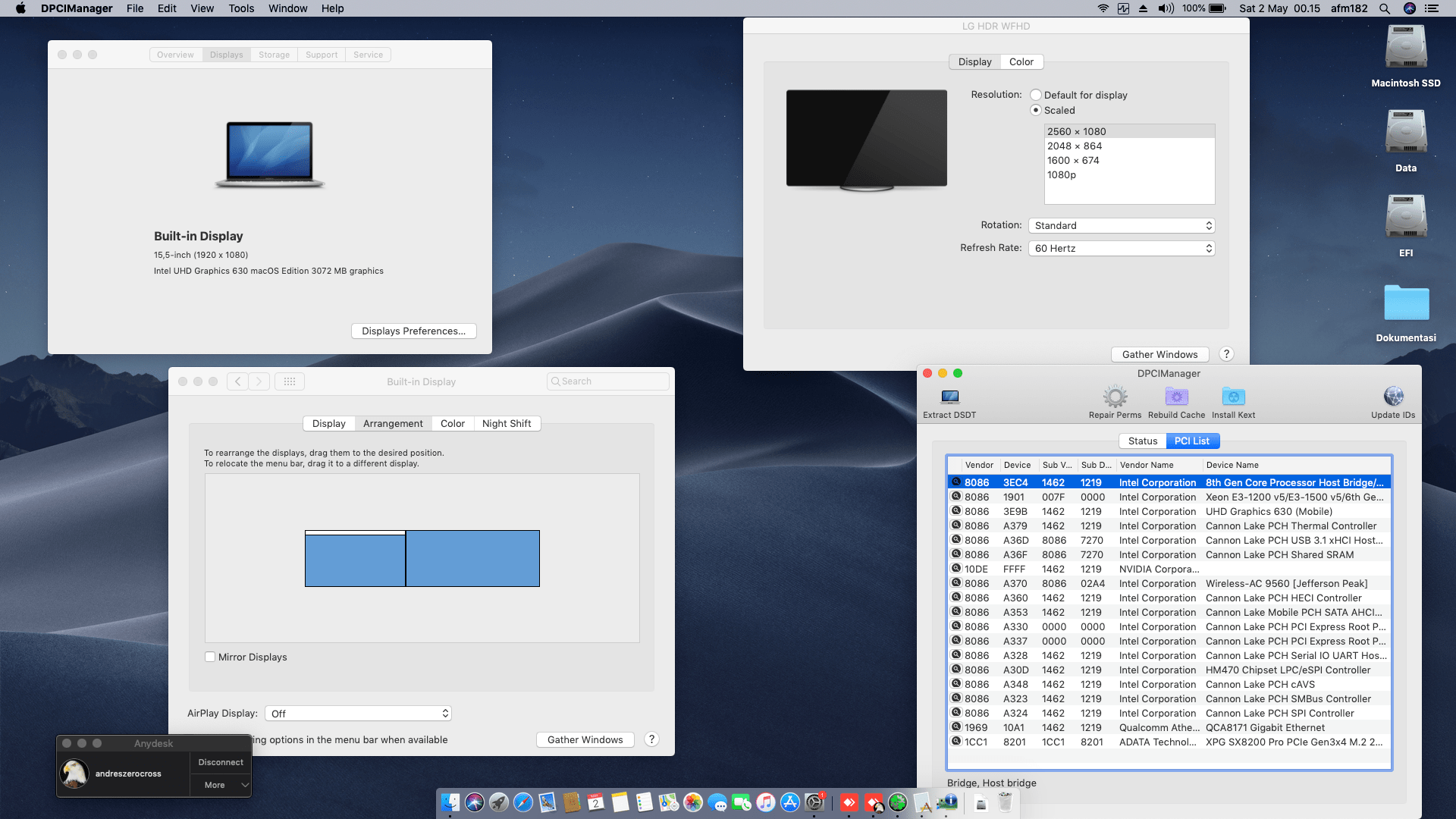Open the AirPlay Display dropdown

(x=358, y=714)
